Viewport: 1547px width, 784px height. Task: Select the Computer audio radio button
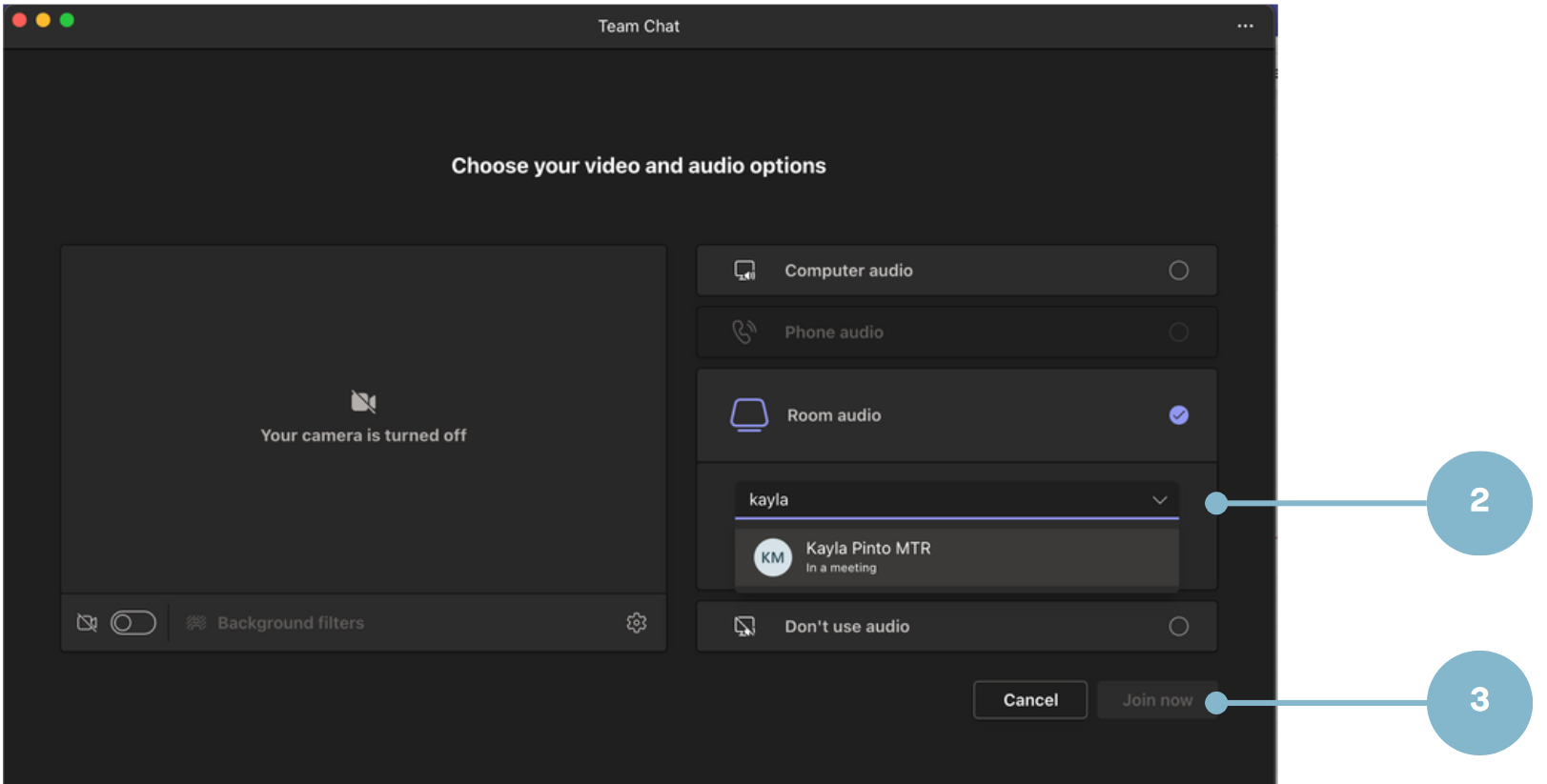1179,271
